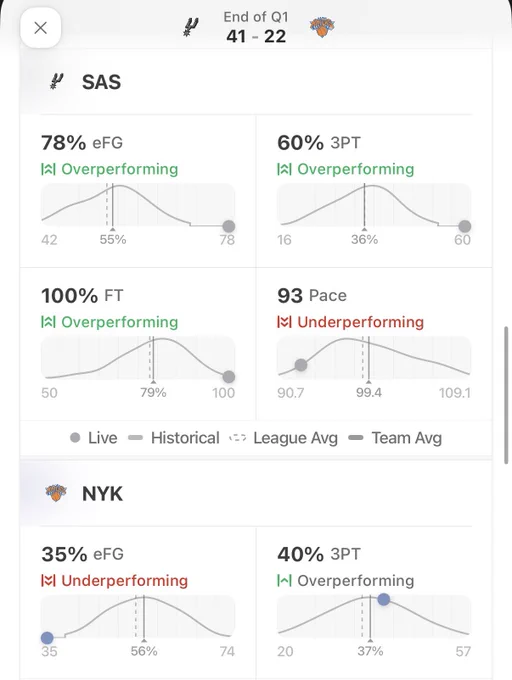Viewport: 512px width, 680px height.
Task: Open the End of Q1 score header
Action: coord(256,27)
